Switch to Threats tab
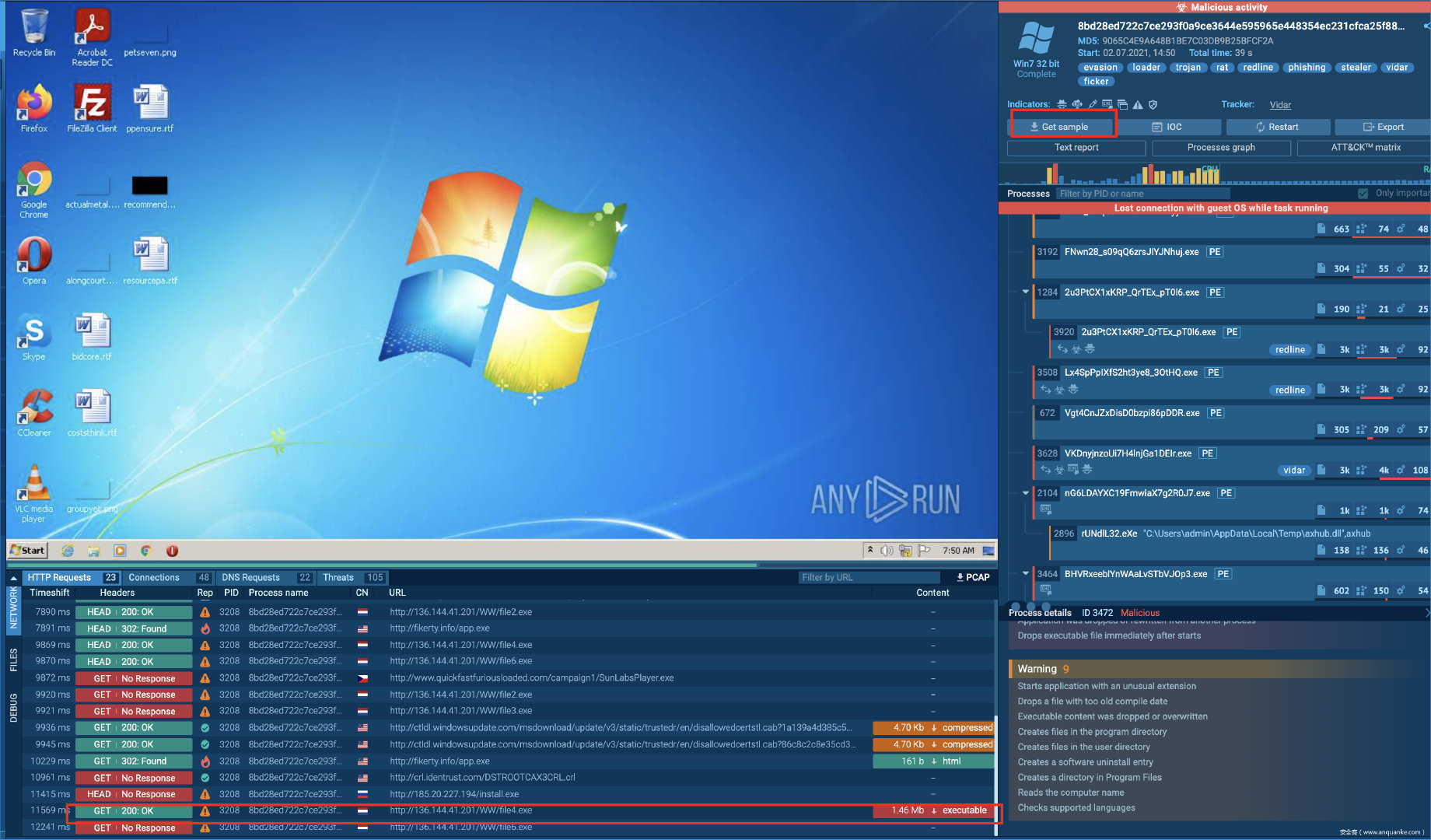This screenshot has height=840, width=1431. pyautogui.click(x=352, y=578)
